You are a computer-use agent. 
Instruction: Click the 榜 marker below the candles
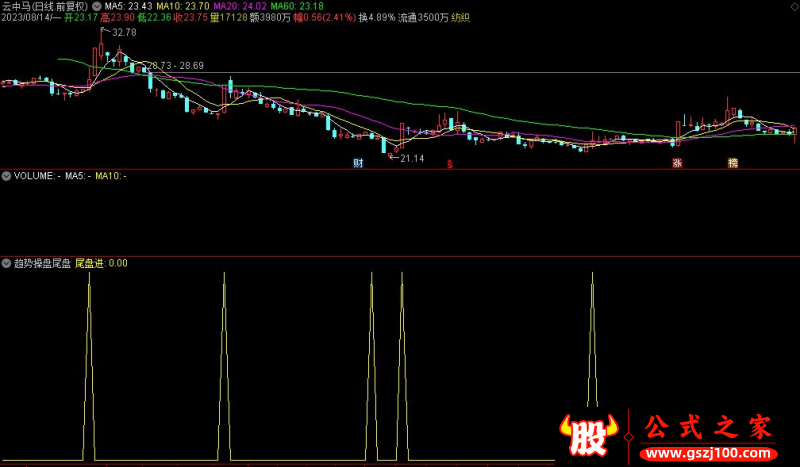click(x=733, y=162)
